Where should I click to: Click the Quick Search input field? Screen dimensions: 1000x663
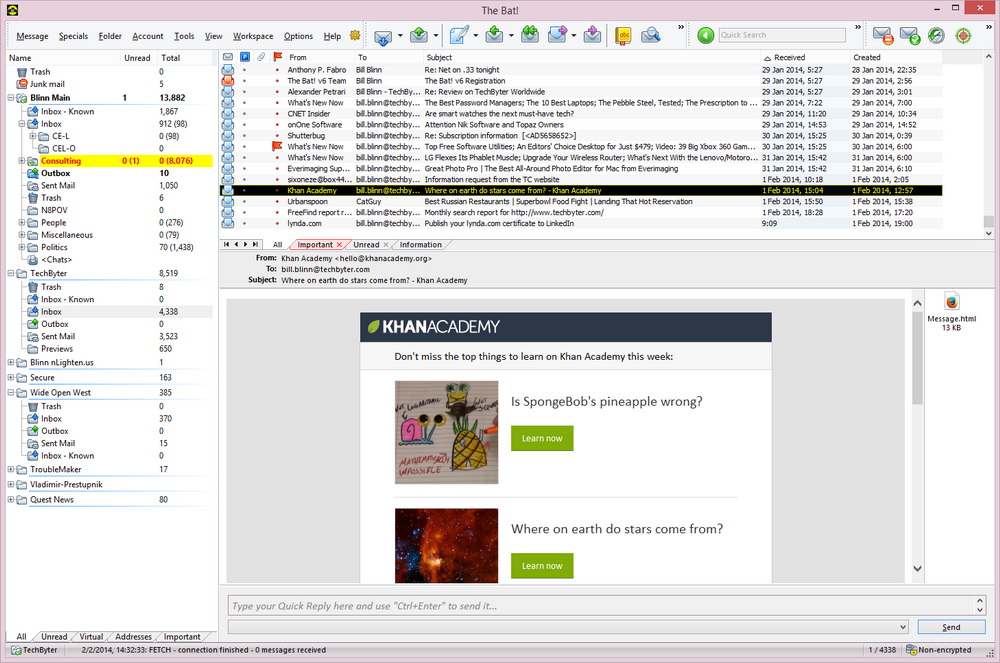782,35
